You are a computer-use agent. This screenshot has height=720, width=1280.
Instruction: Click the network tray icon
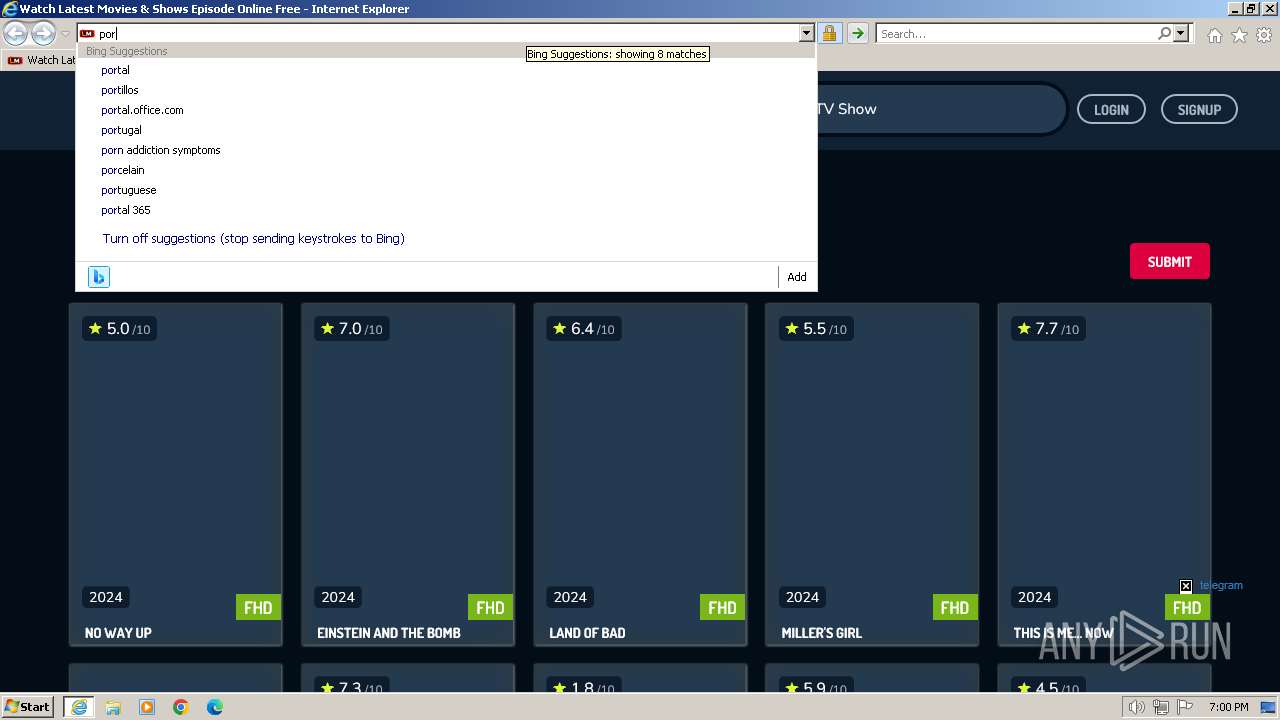[1162, 707]
